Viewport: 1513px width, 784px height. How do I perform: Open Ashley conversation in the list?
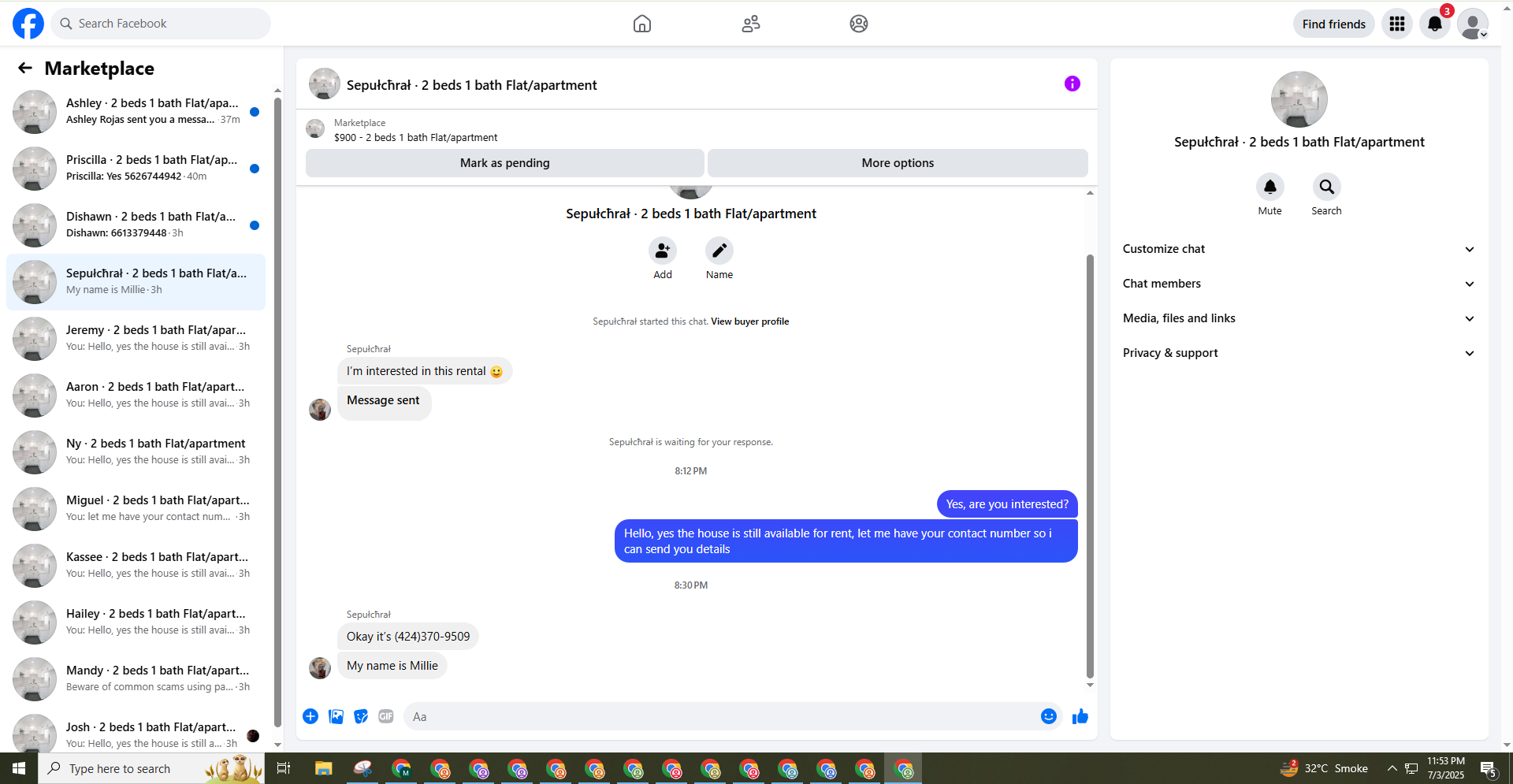tap(136, 111)
